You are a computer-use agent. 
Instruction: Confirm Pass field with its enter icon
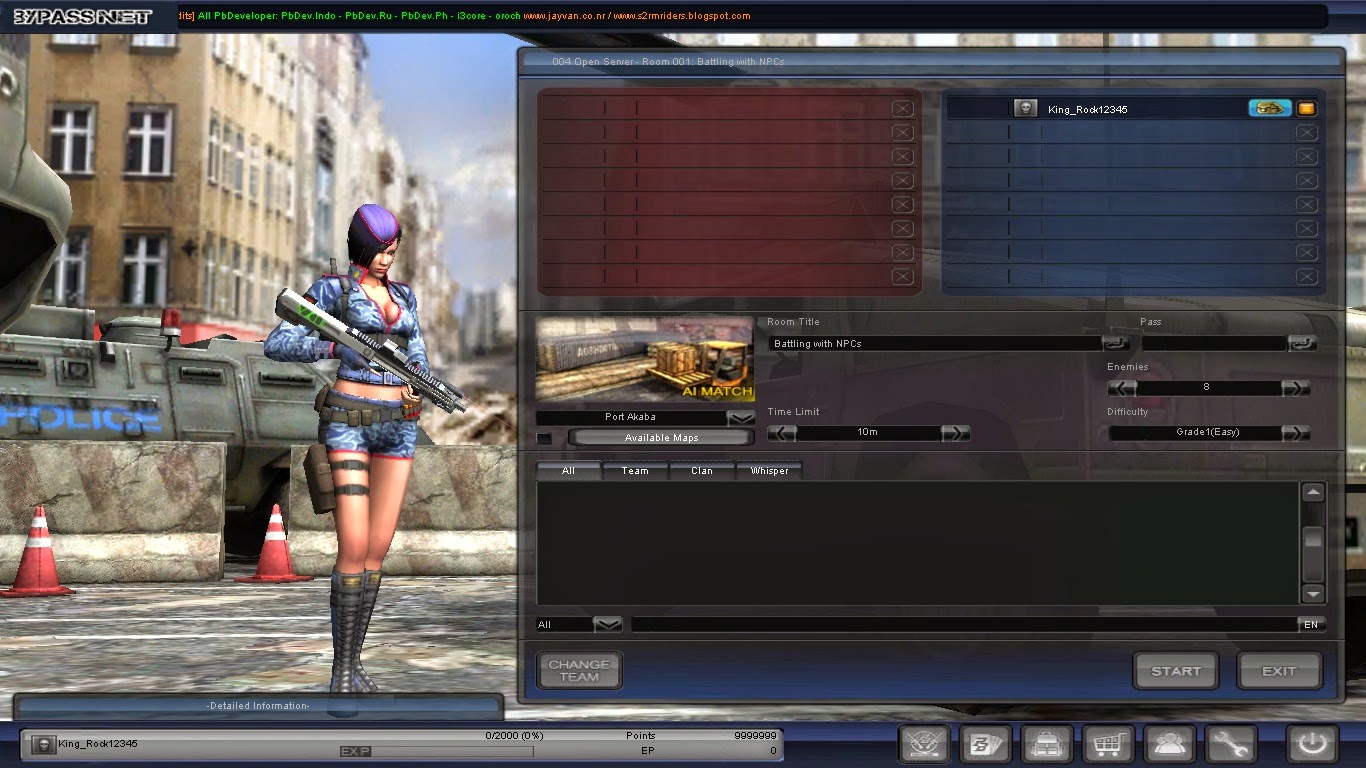pos(1302,343)
